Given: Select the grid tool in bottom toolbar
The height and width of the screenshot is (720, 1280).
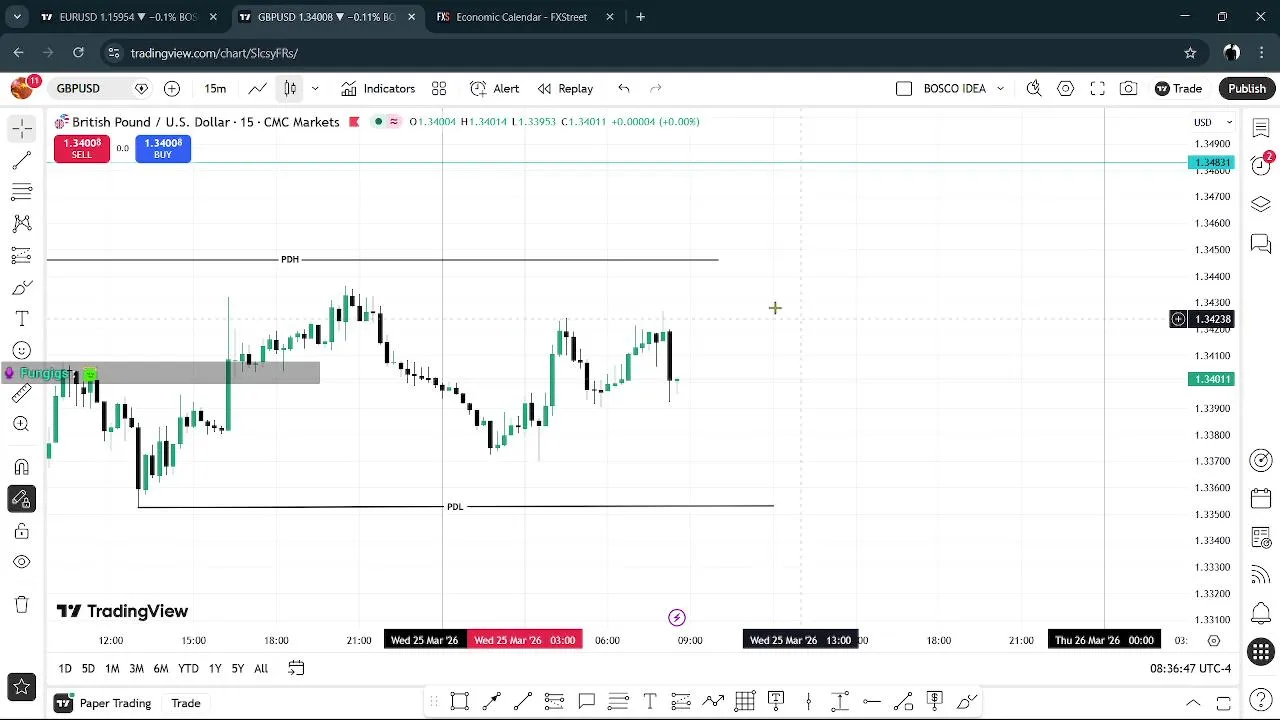Looking at the screenshot, I should (x=745, y=702).
